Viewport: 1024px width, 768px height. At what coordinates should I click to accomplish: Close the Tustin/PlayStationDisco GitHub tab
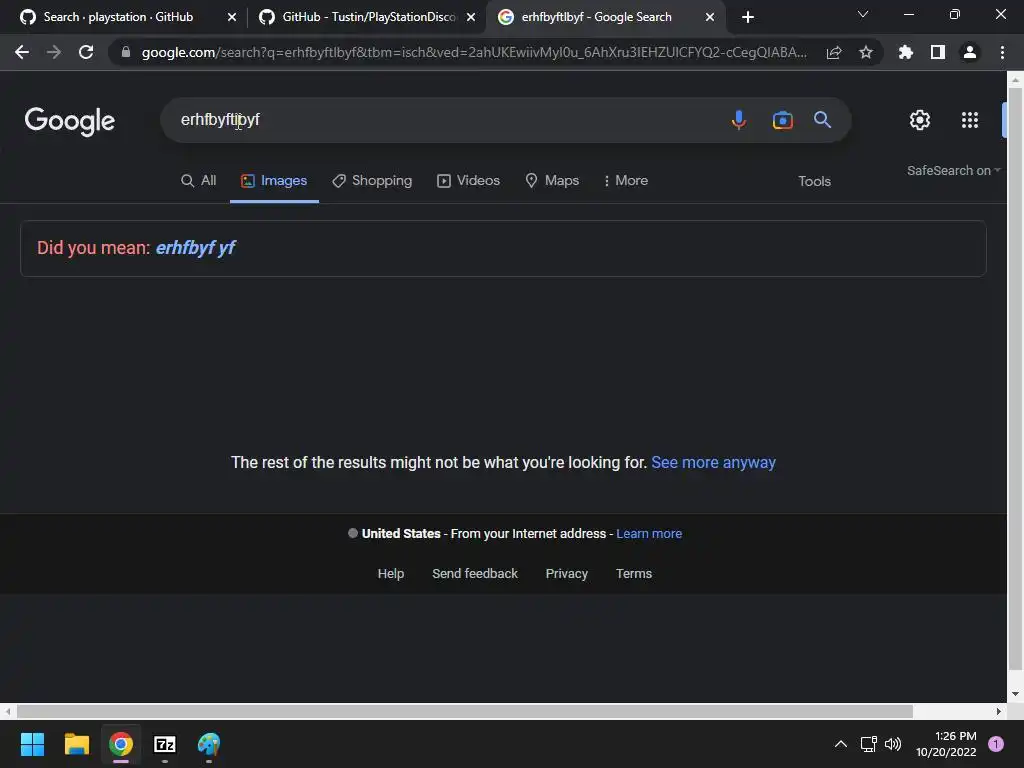click(471, 18)
